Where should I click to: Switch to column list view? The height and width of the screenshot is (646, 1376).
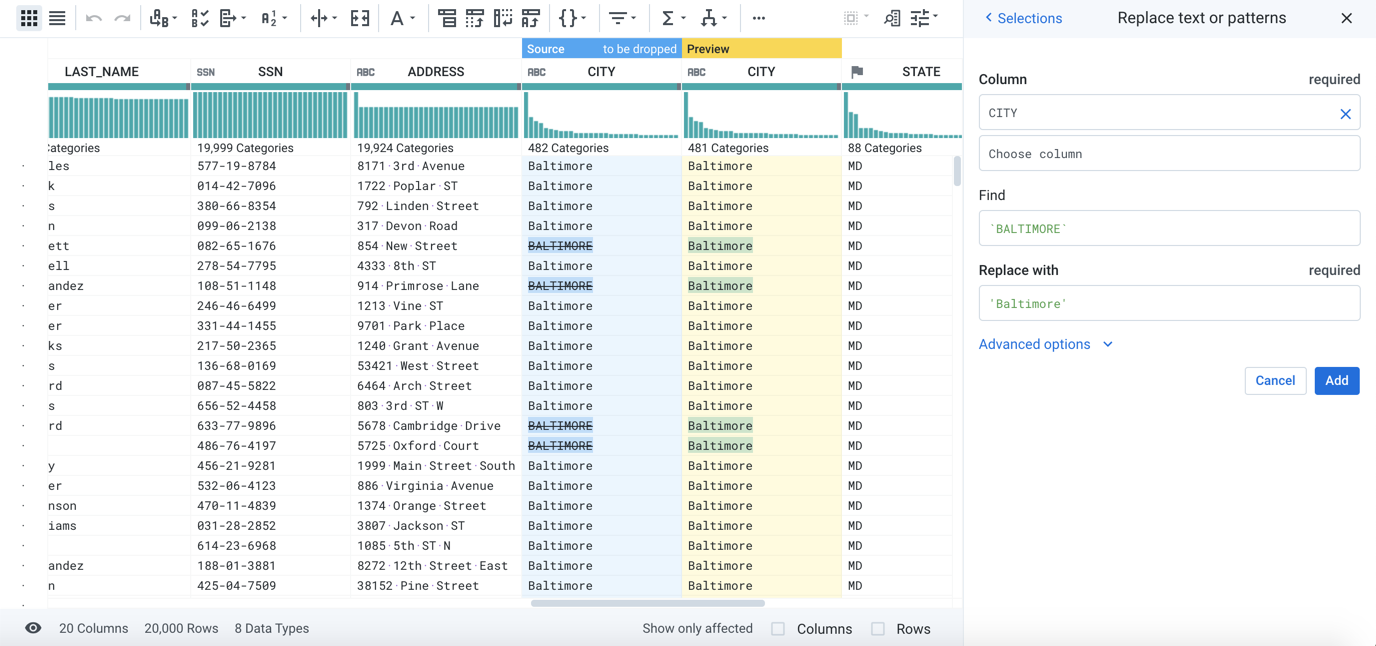tap(57, 18)
